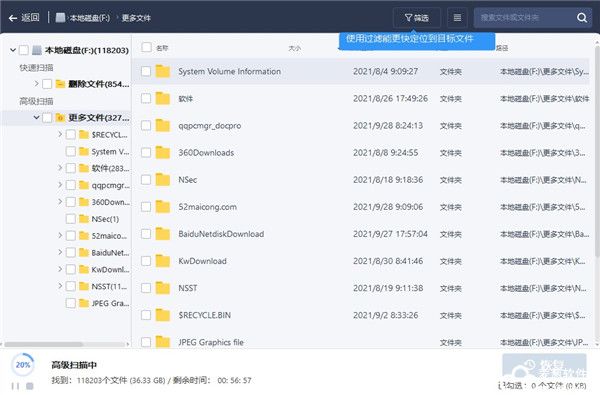The width and height of the screenshot is (600, 395).
Task: Switch view with the list-view icon
Action: click(x=457, y=18)
